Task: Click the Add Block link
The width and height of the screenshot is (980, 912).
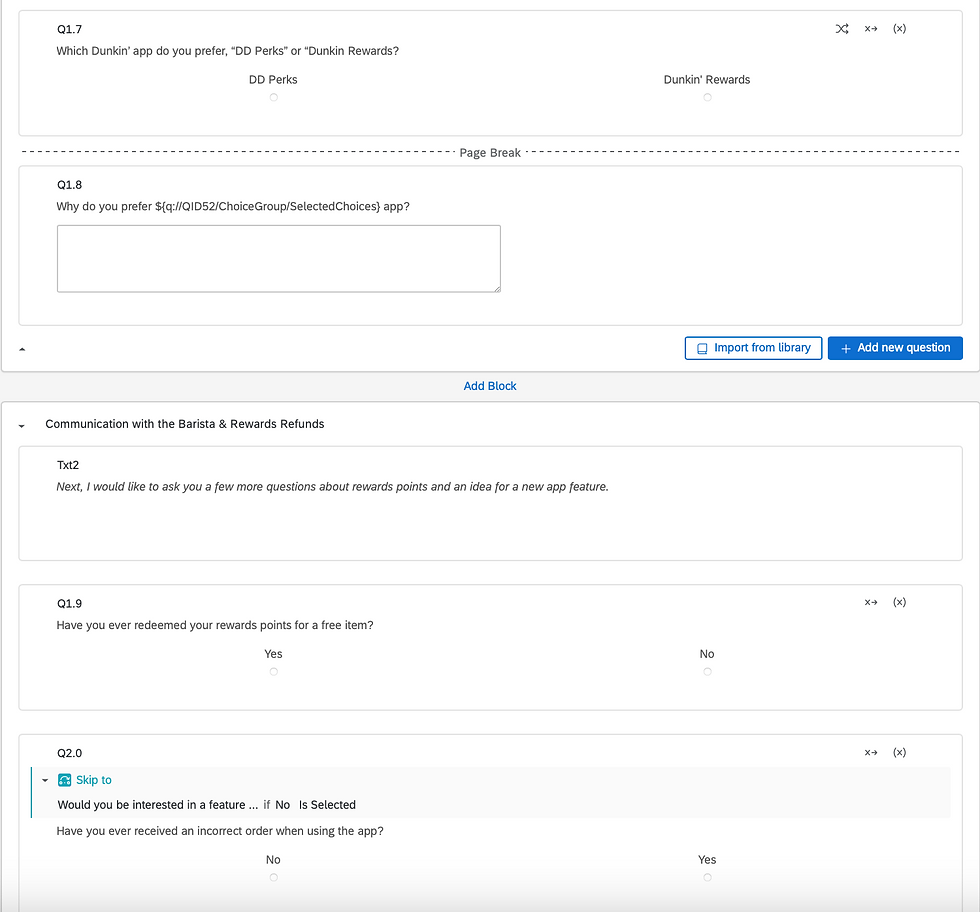Action: pyautogui.click(x=490, y=386)
